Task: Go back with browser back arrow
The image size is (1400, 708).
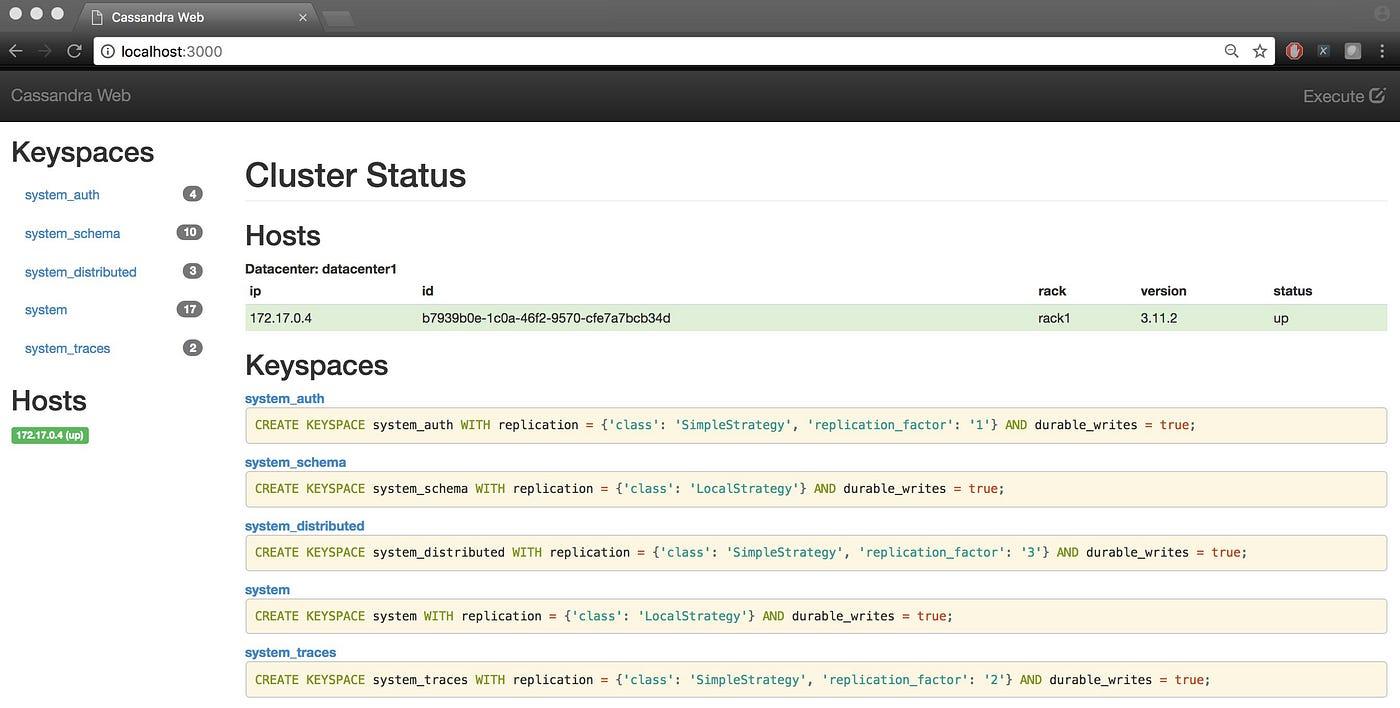Action: click(x=15, y=51)
